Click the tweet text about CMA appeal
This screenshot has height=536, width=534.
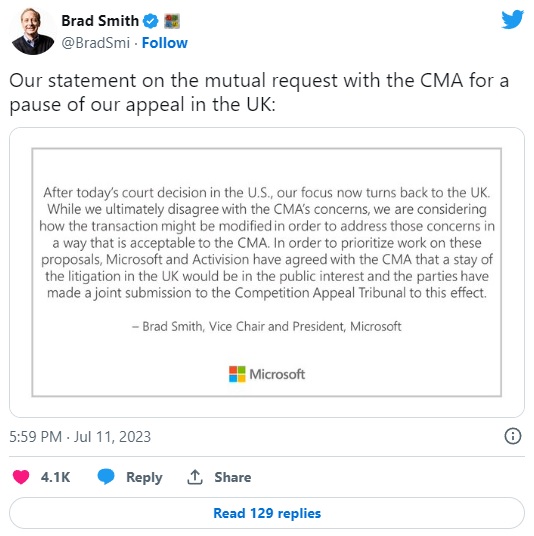[x=259, y=92]
